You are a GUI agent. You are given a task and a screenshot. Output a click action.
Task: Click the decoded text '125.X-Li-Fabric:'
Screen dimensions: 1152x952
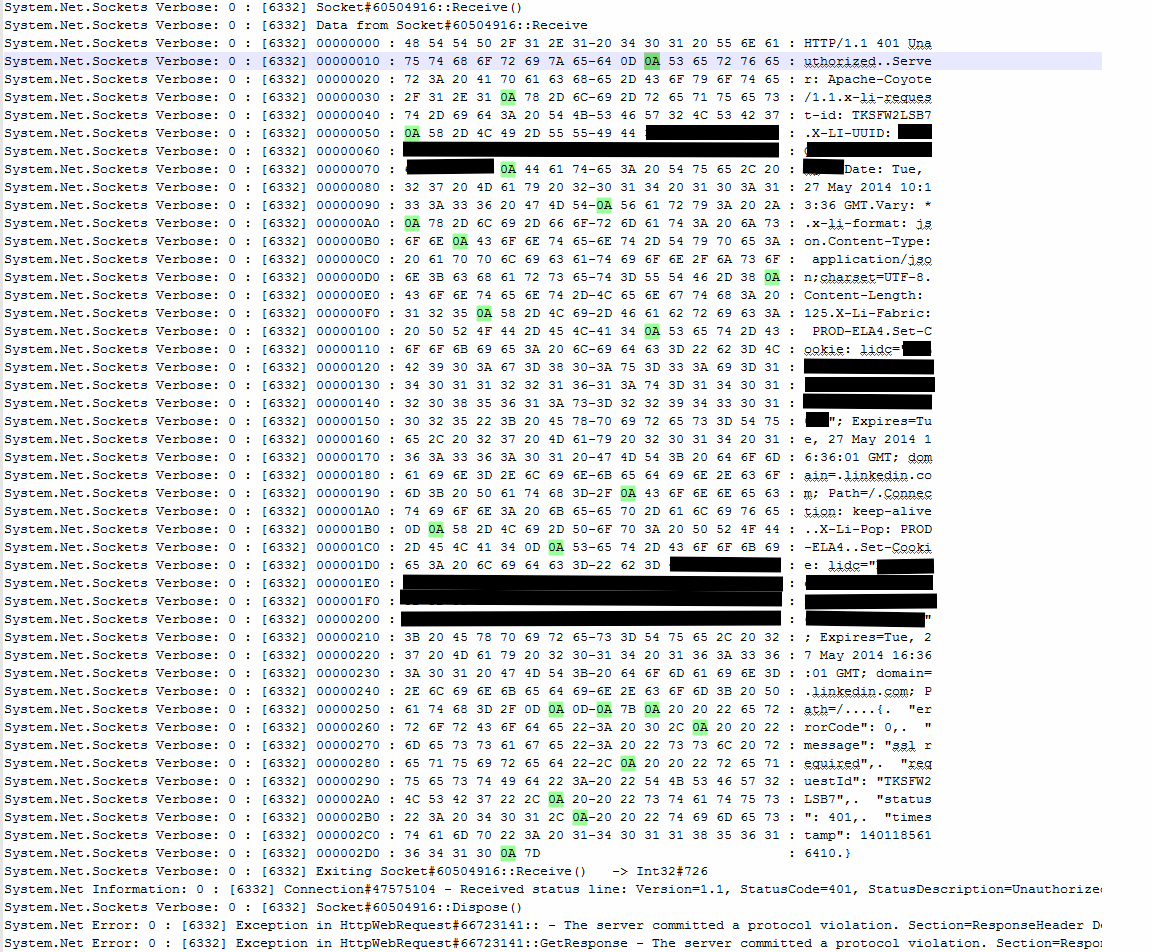pyautogui.click(x=867, y=313)
